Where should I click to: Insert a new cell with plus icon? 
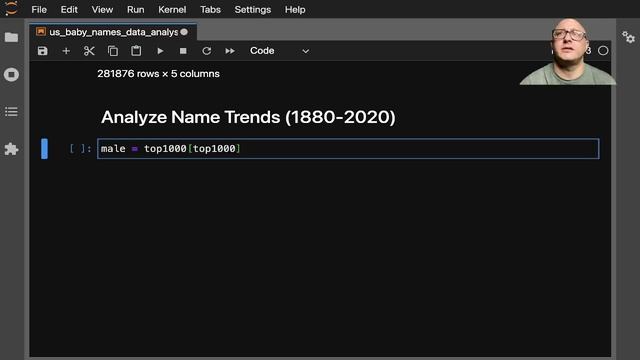tap(66, 51)
